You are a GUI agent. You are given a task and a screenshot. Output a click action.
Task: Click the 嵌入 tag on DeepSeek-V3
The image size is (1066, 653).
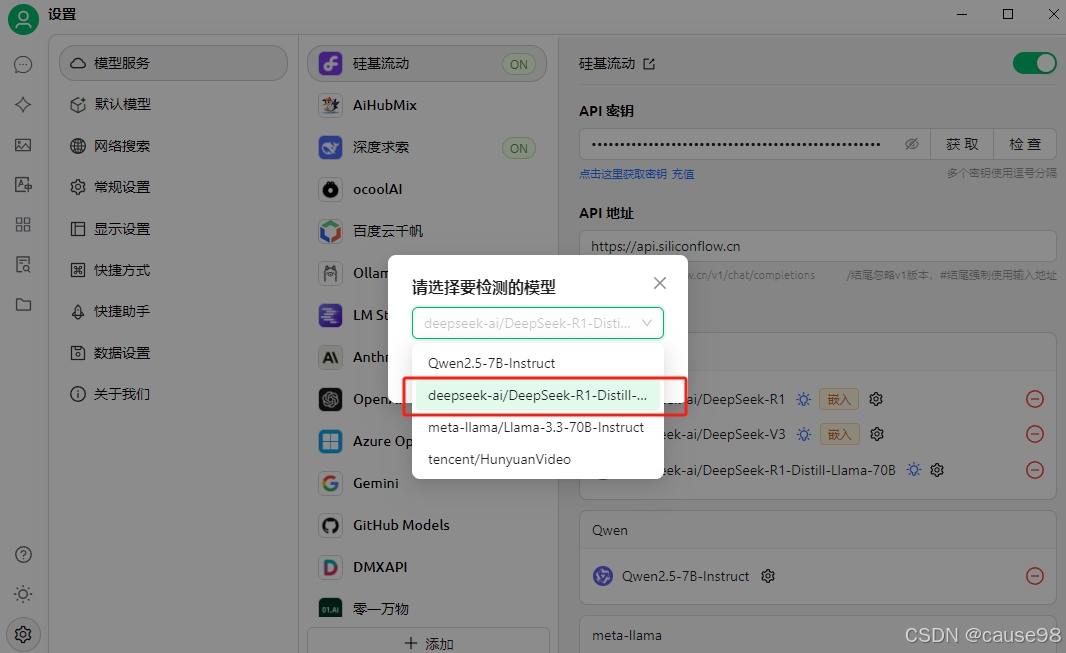click(x=840, y=434)
